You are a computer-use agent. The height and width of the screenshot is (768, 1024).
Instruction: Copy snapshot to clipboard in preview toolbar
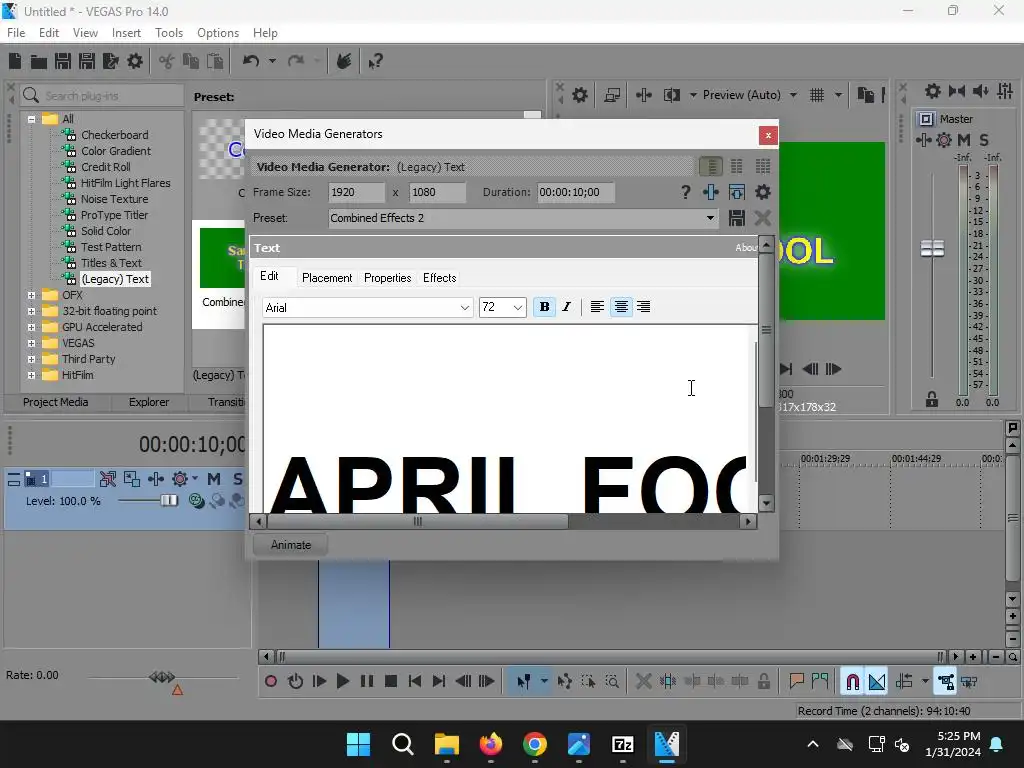[x=866, y=95]
